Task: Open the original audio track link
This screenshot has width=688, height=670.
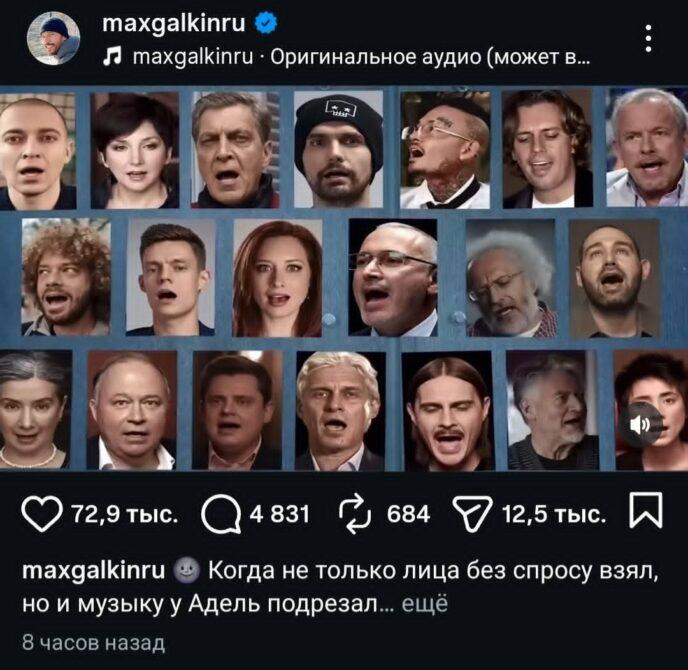Action: (x=361, y=57)
